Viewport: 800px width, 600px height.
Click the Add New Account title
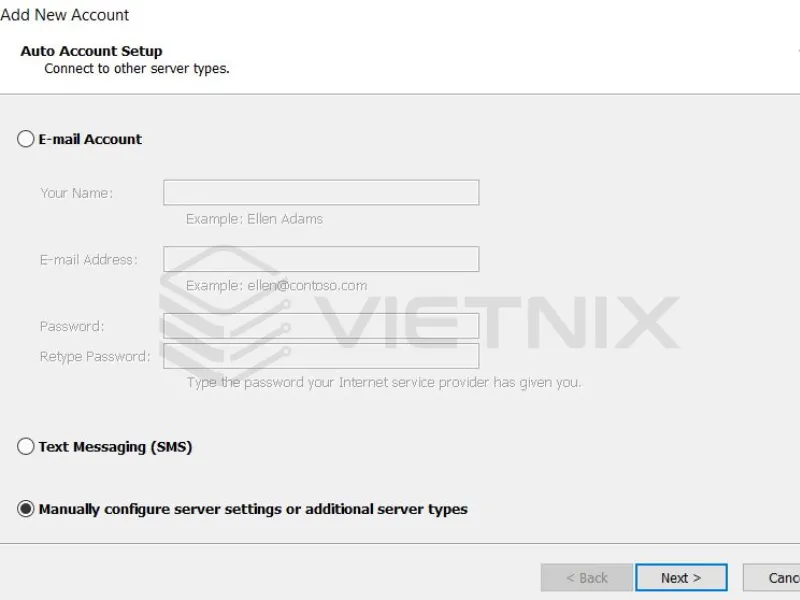tap(66, 15)
